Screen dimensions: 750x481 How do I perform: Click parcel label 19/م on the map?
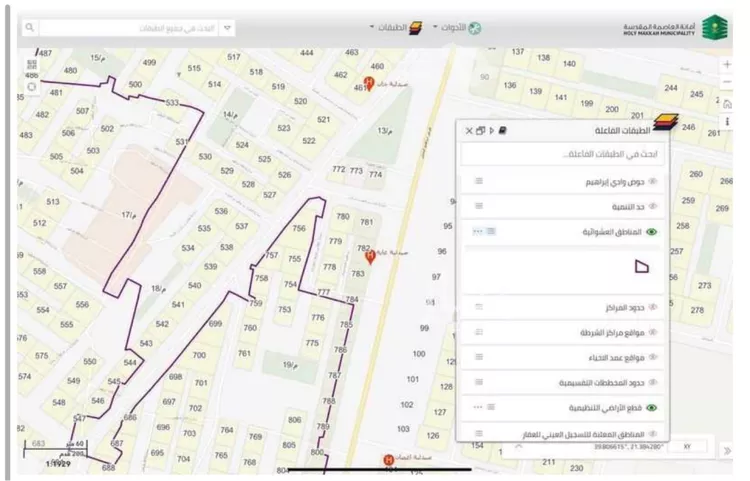[290, 365]
